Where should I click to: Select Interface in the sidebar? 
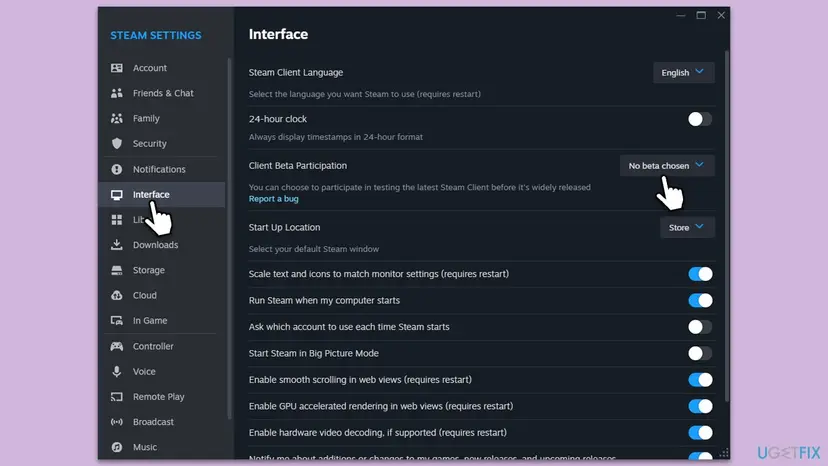tap(162, 194)
